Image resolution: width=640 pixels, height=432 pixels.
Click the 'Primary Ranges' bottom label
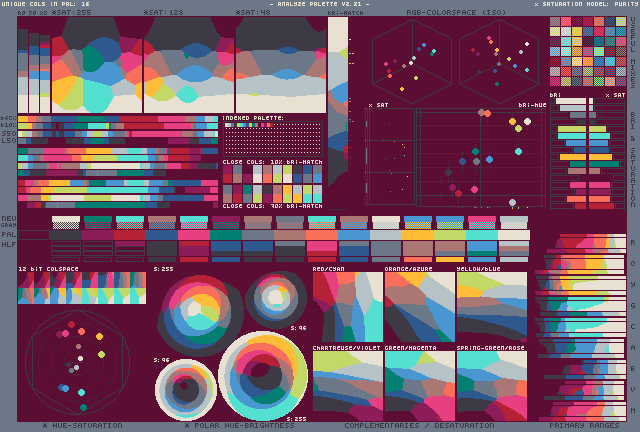click(584, 426)
